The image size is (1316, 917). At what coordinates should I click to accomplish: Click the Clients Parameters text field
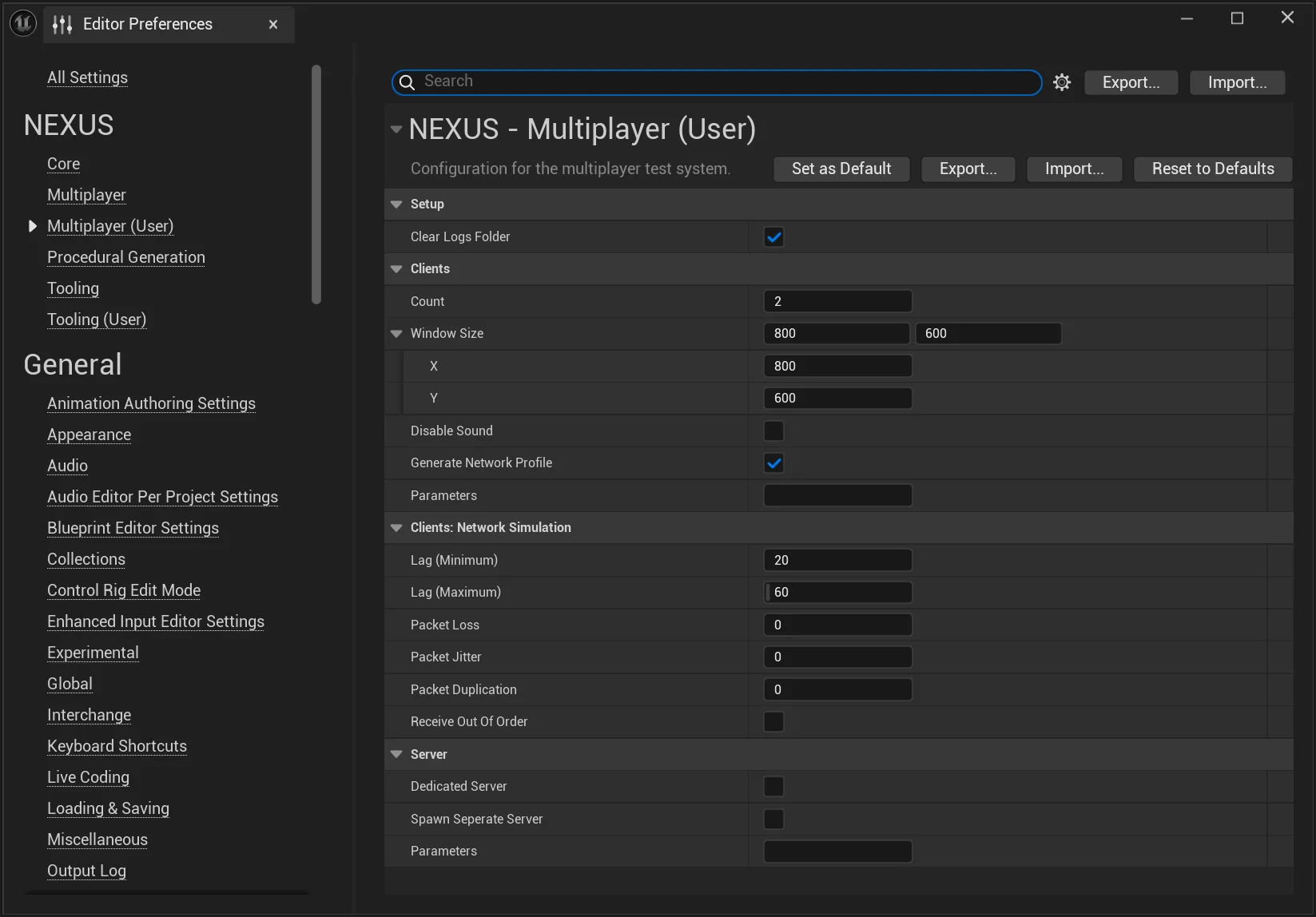coord(837,495)
